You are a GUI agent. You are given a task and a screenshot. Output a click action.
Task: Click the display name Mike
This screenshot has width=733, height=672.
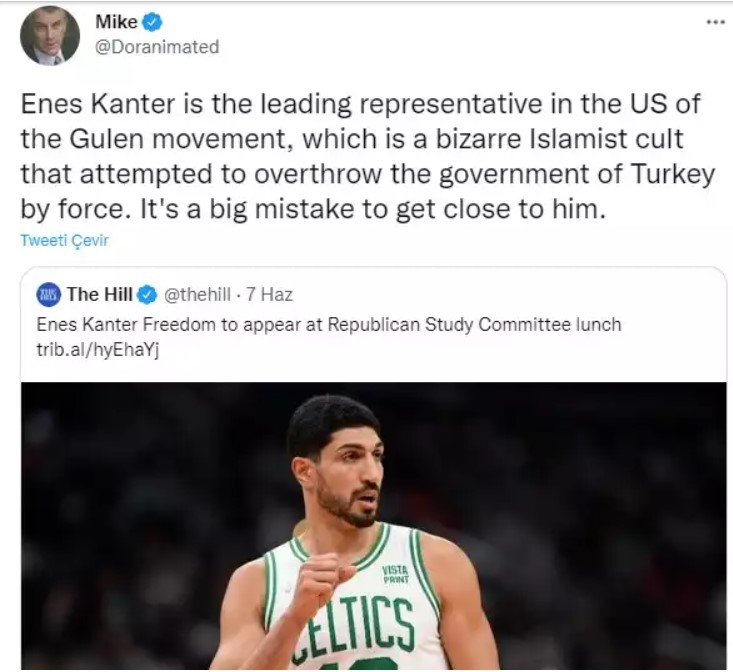tap(116, 22)
